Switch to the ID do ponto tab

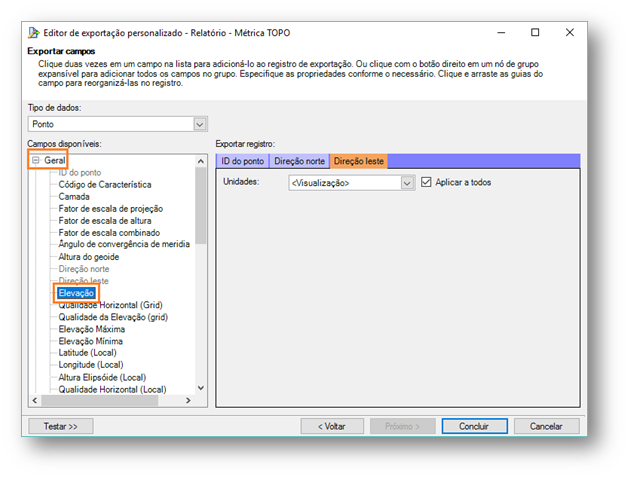[x=243, y=160]
